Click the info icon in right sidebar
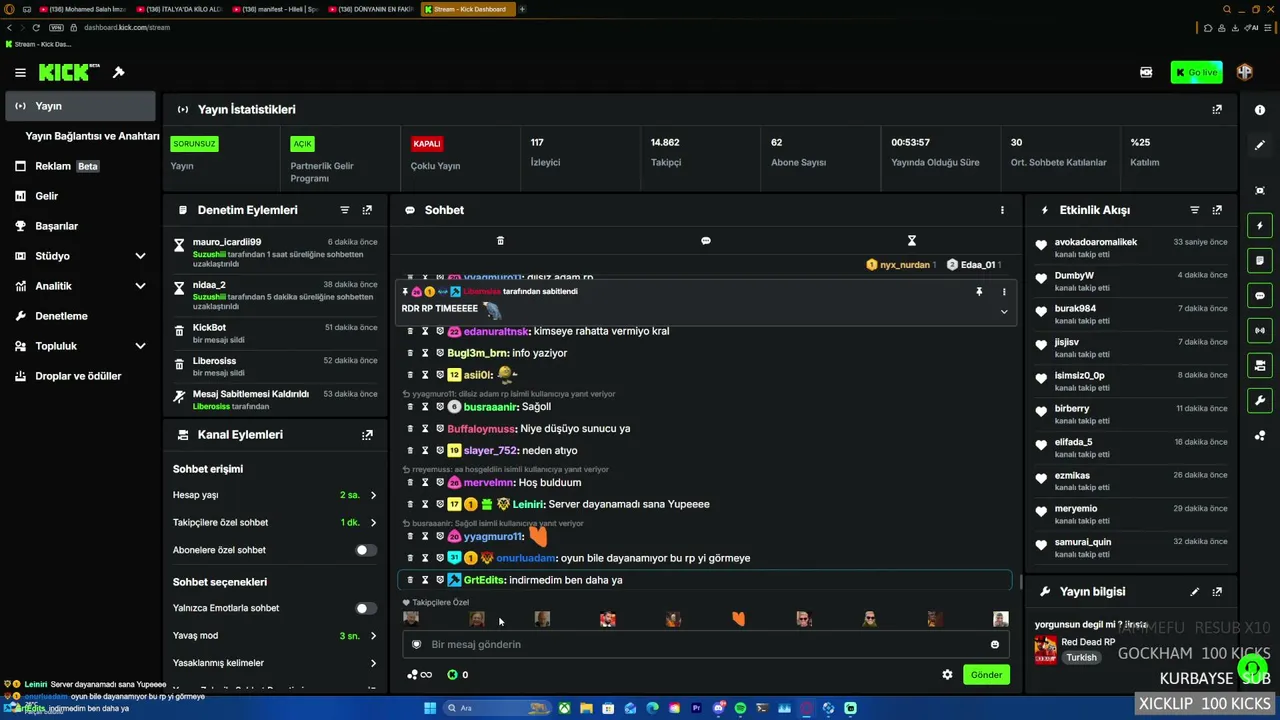This screenshot has width=1280, height=720. 1260,110
